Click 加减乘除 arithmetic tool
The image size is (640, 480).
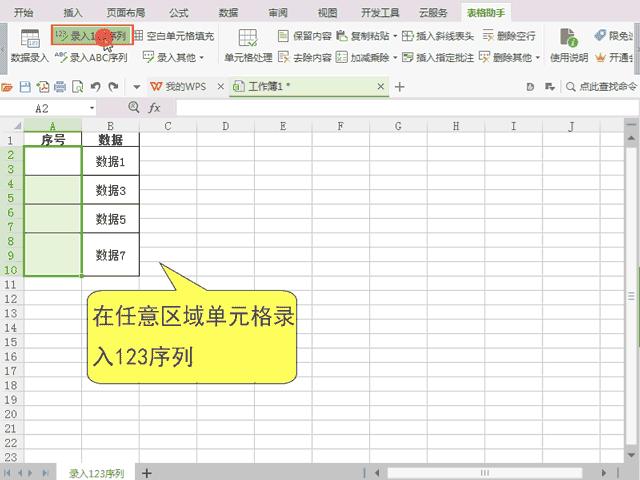pyautogui.click(x=363, y=58)
